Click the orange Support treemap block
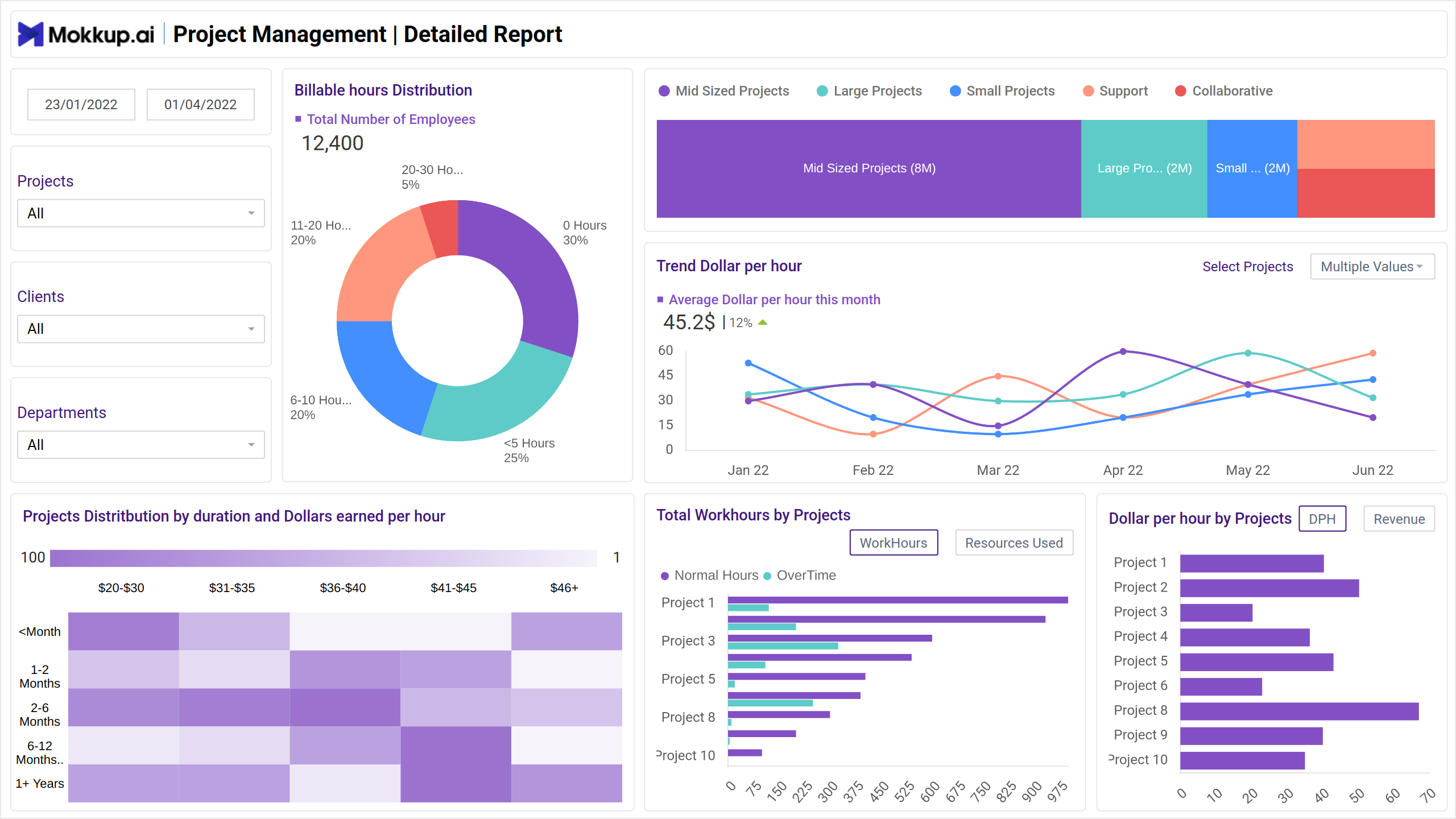 click(x=1366, y=144)
